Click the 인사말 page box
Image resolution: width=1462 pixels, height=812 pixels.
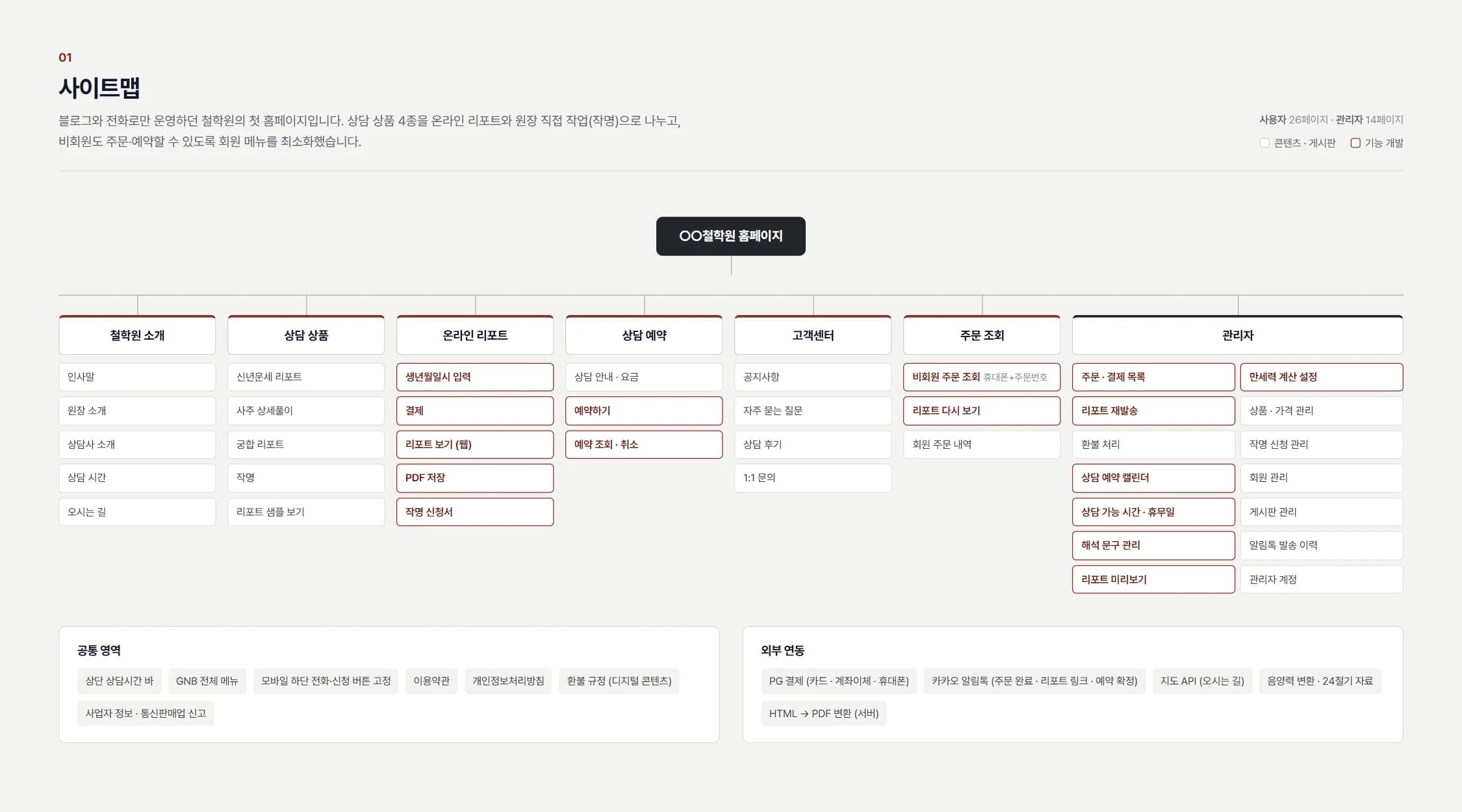137,377
